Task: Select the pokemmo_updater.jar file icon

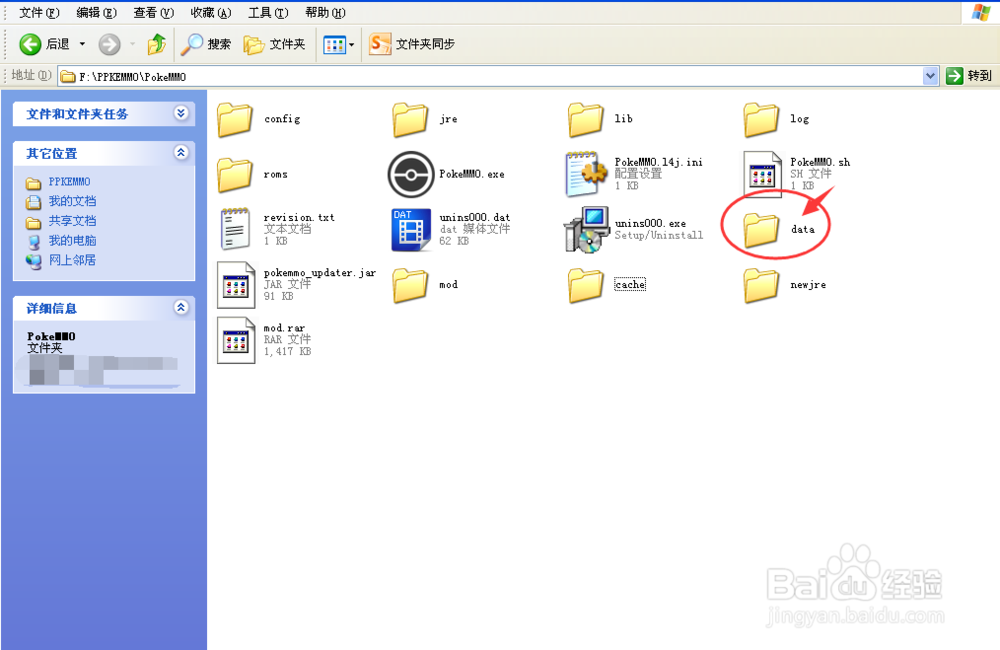Action: pyautogui.click(x=236, y=284)
